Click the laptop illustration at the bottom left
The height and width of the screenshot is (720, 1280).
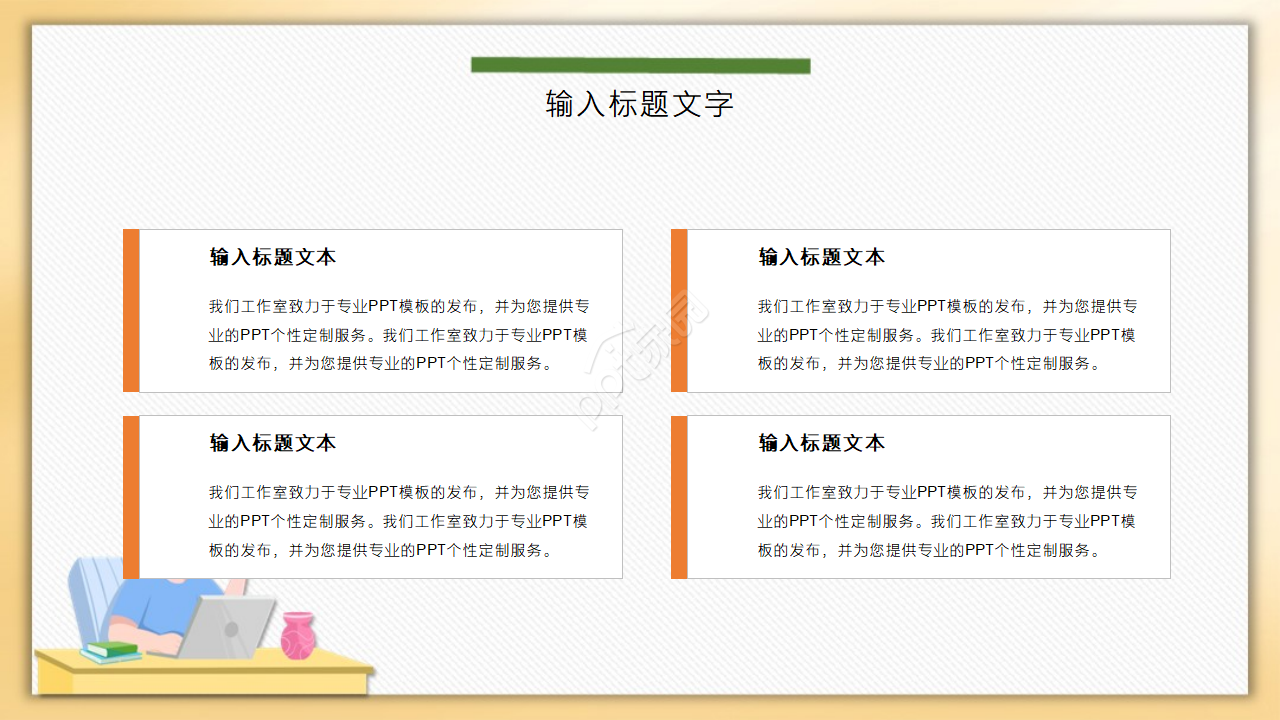click(225, 625)
